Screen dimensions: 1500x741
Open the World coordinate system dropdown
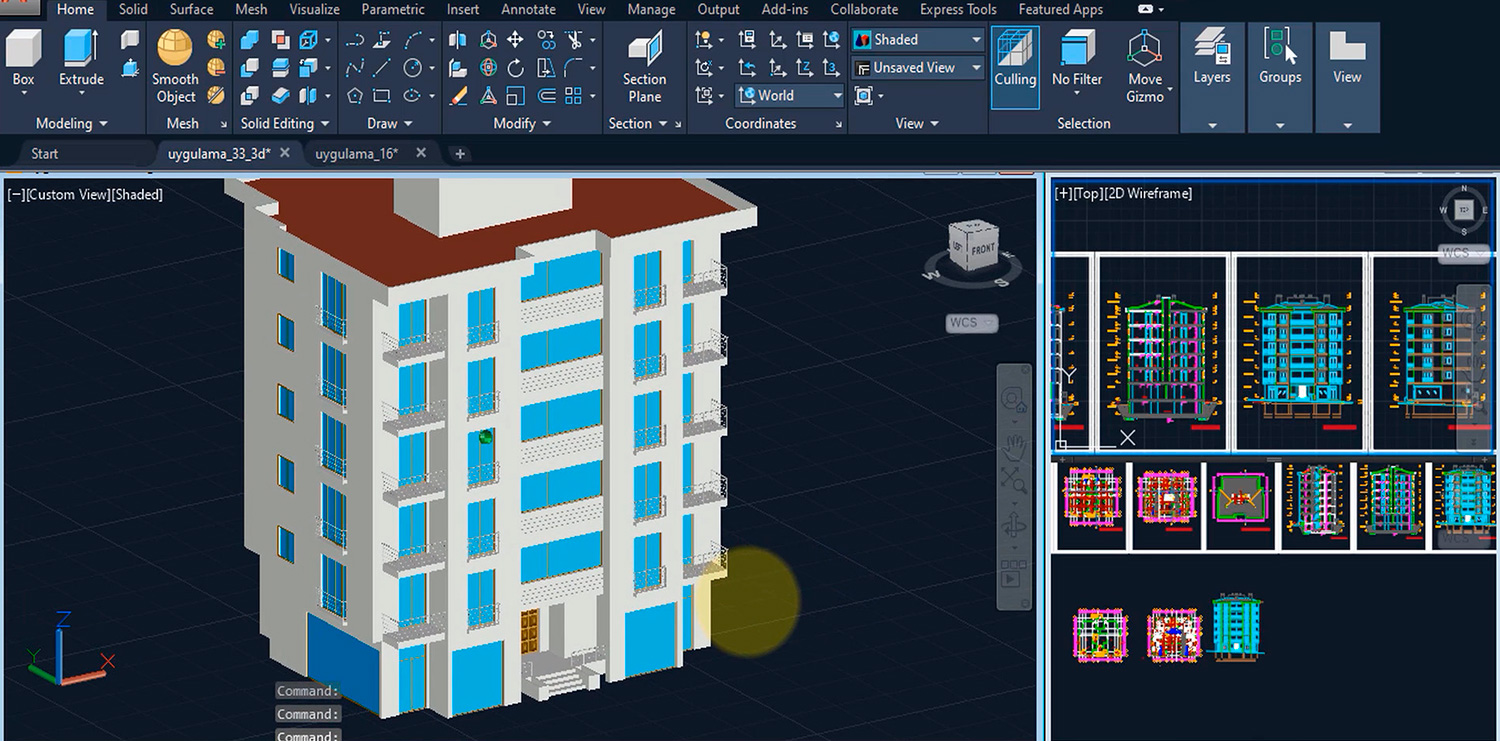tap(836, 95)
